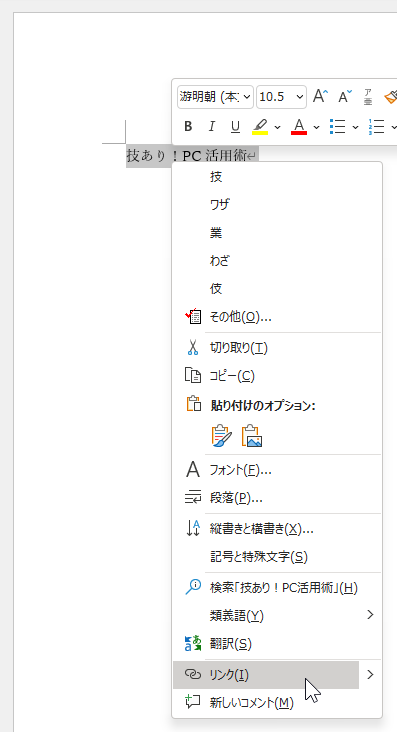Paste keeping source formatting
The width and height of the screenshot is (397, 732).
pos(221,436)
